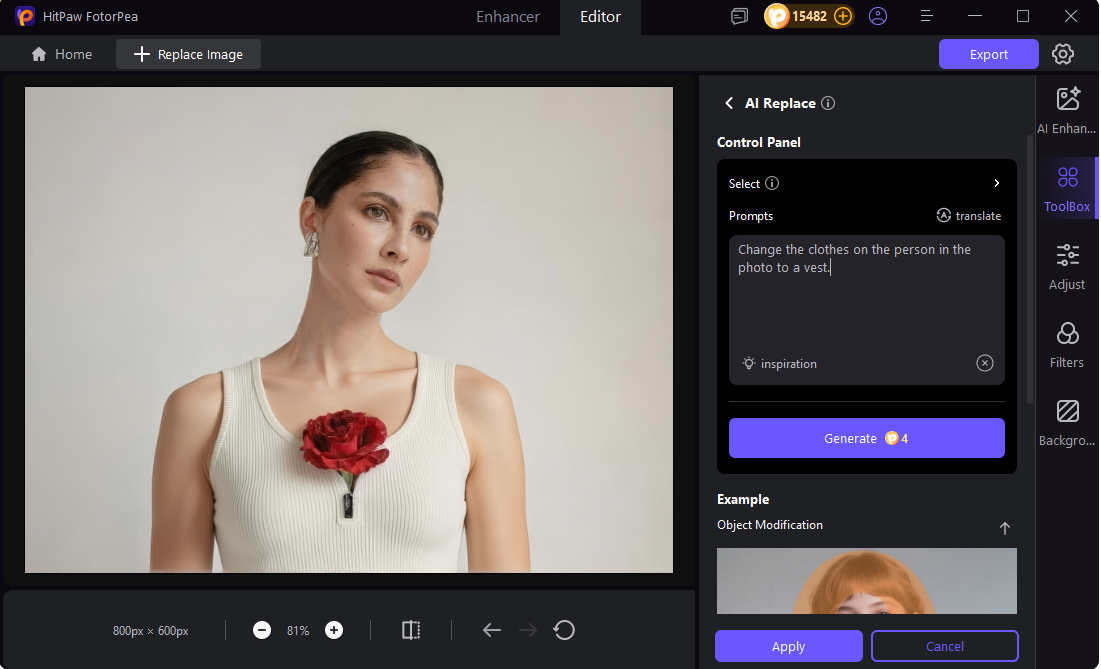
Task: Go back from AI Replace panel
Action: pos(729,103)
